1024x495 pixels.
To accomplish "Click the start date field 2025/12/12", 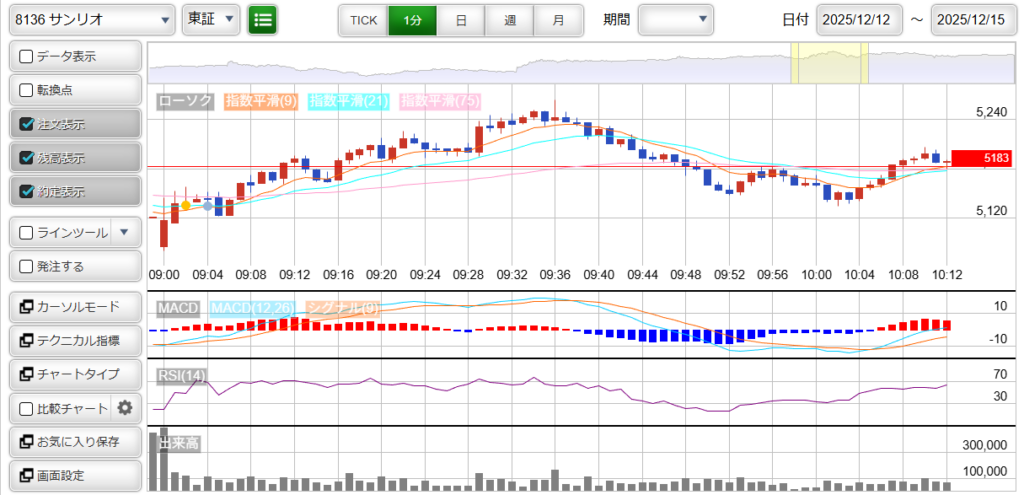I will (859, 20).
